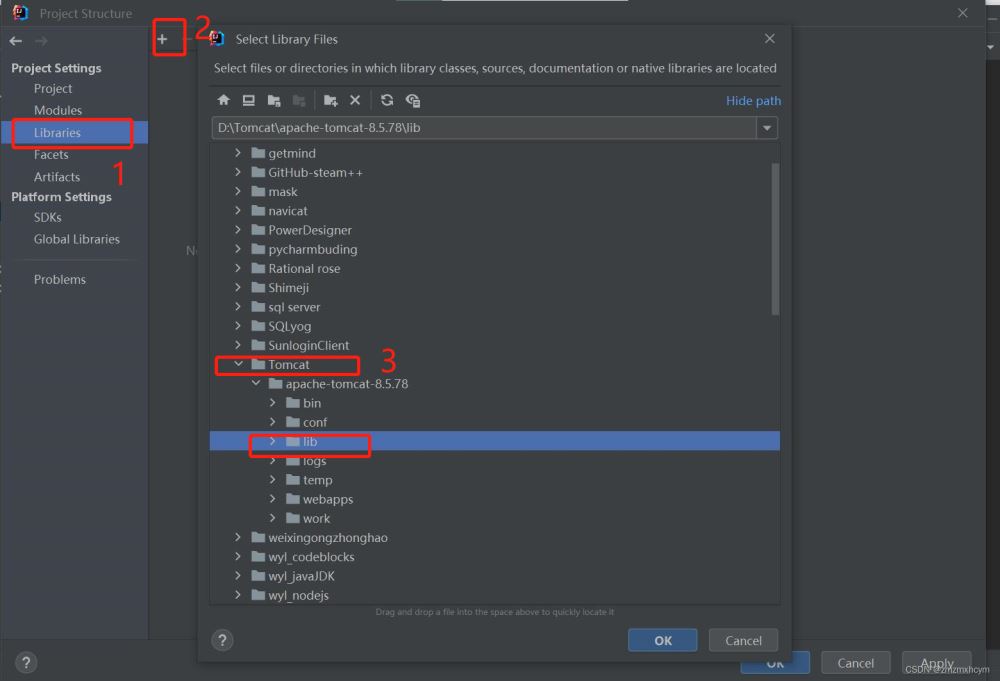Open Modules settings section

coord(58,110)
